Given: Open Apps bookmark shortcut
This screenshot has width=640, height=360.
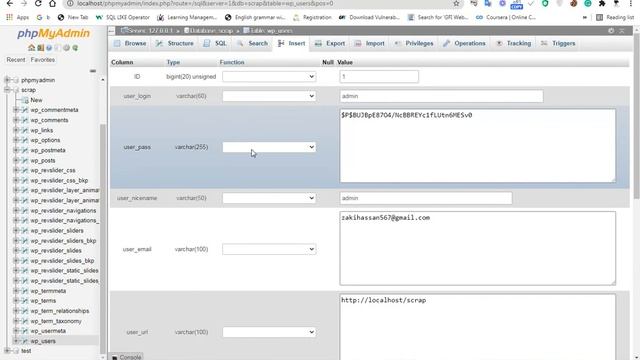Looking at the screenshot, I should [x=18, y=18].
